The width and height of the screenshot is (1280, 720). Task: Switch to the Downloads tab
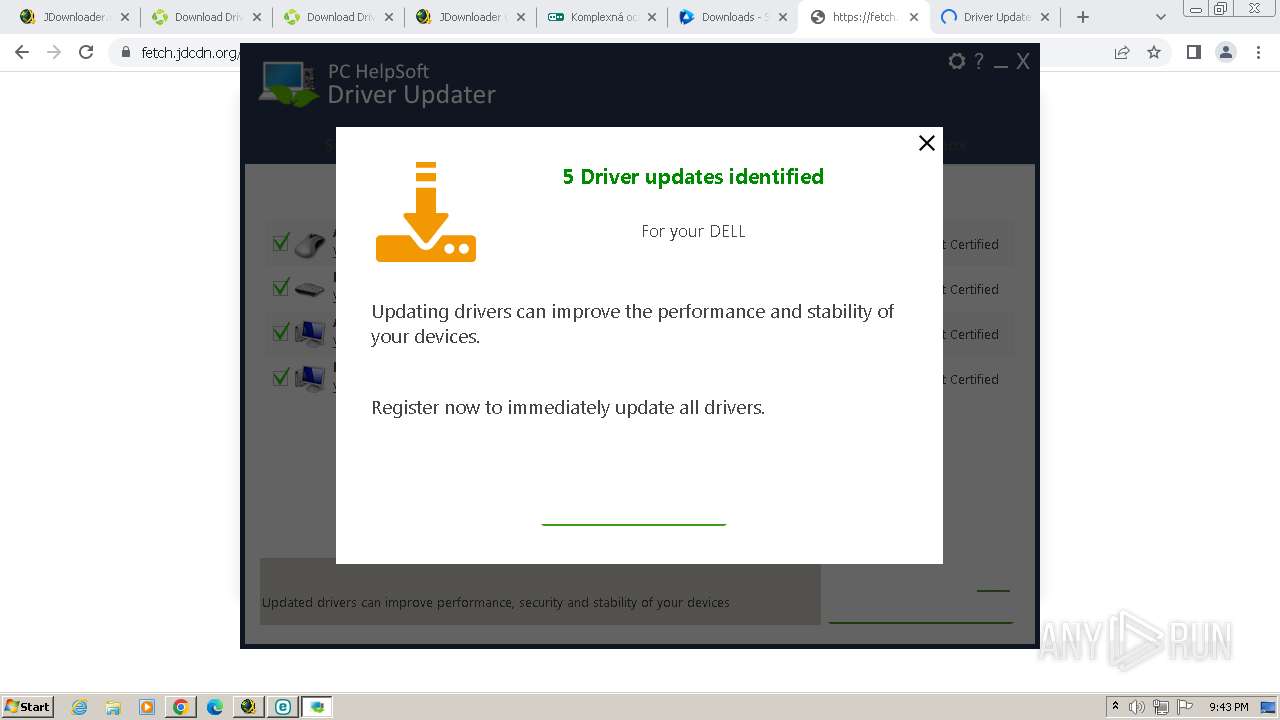coord(732,17)
